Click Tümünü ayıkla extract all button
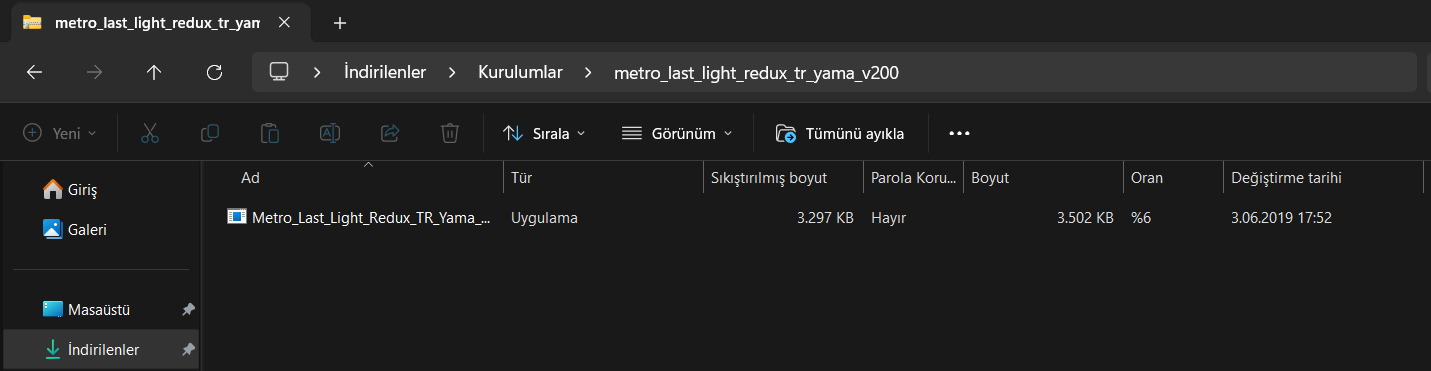 [840, 133]
